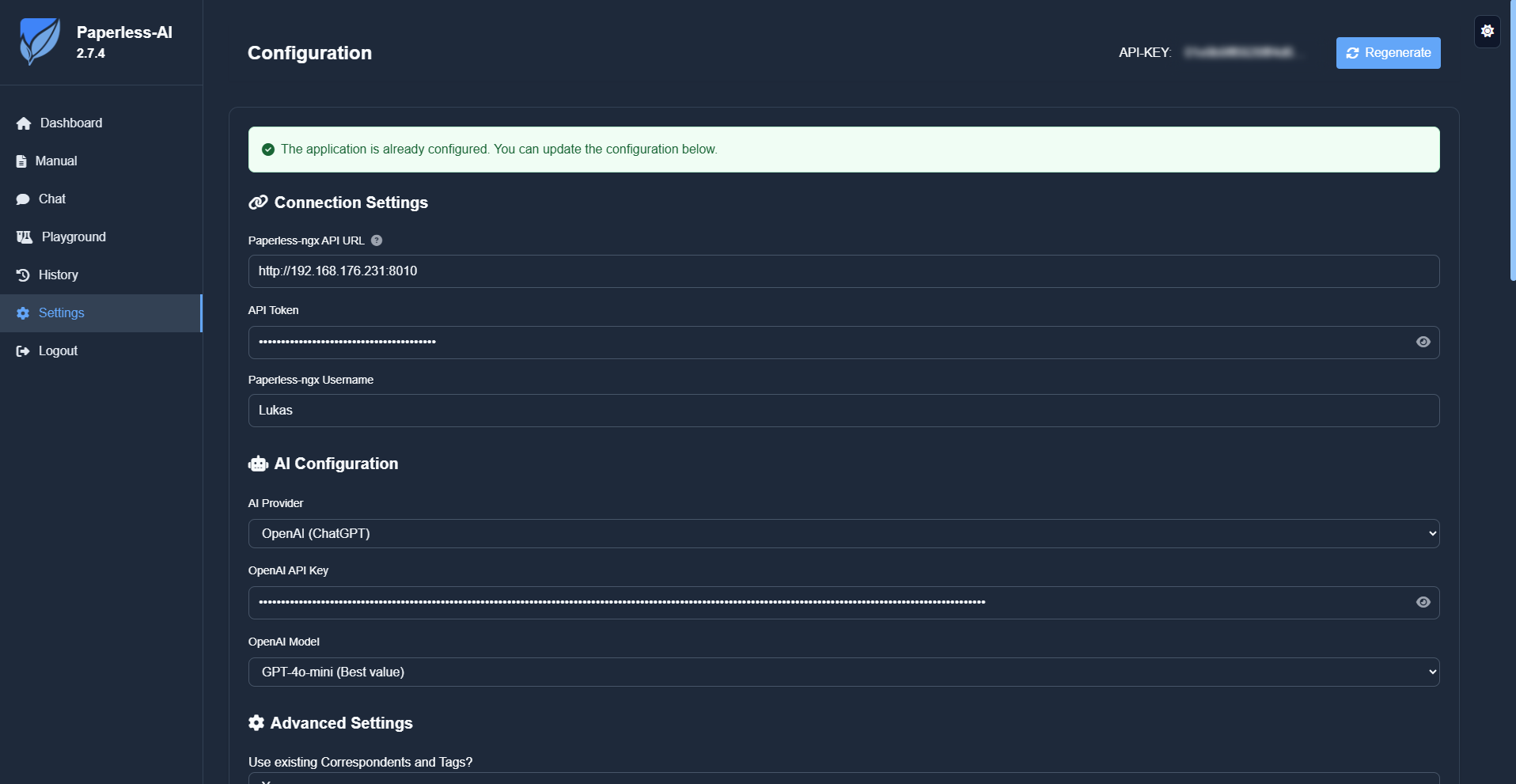Open the AI Provider dropdown
The image size is (1516, 784).
[843, 534]
